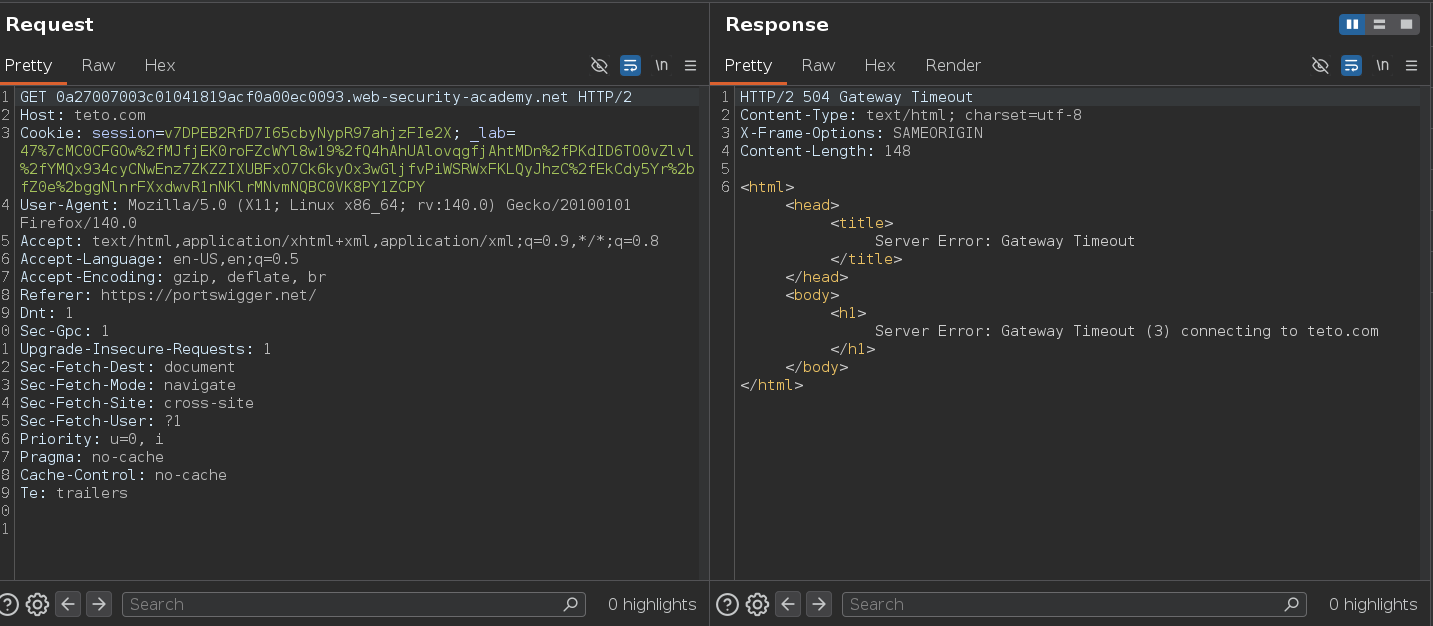Image resolution: width=1433 pixels, height=626 pixels.
Task: Toggle show newlines (\n) in Response
Action: [1382, 65]
